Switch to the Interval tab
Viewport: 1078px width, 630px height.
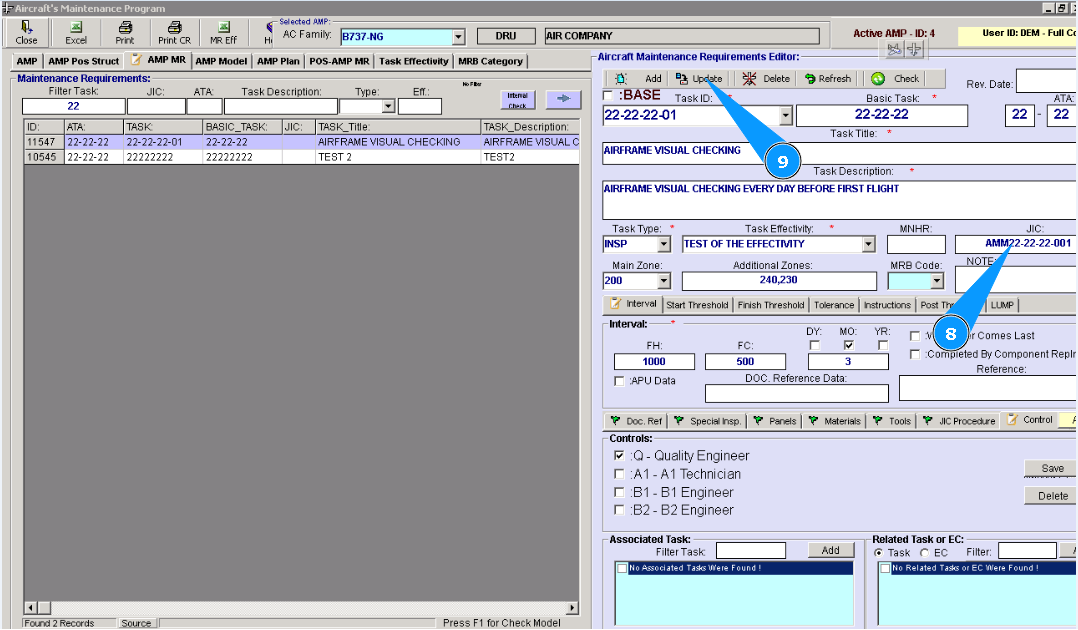pyautogui.click(x=633, y=303)
